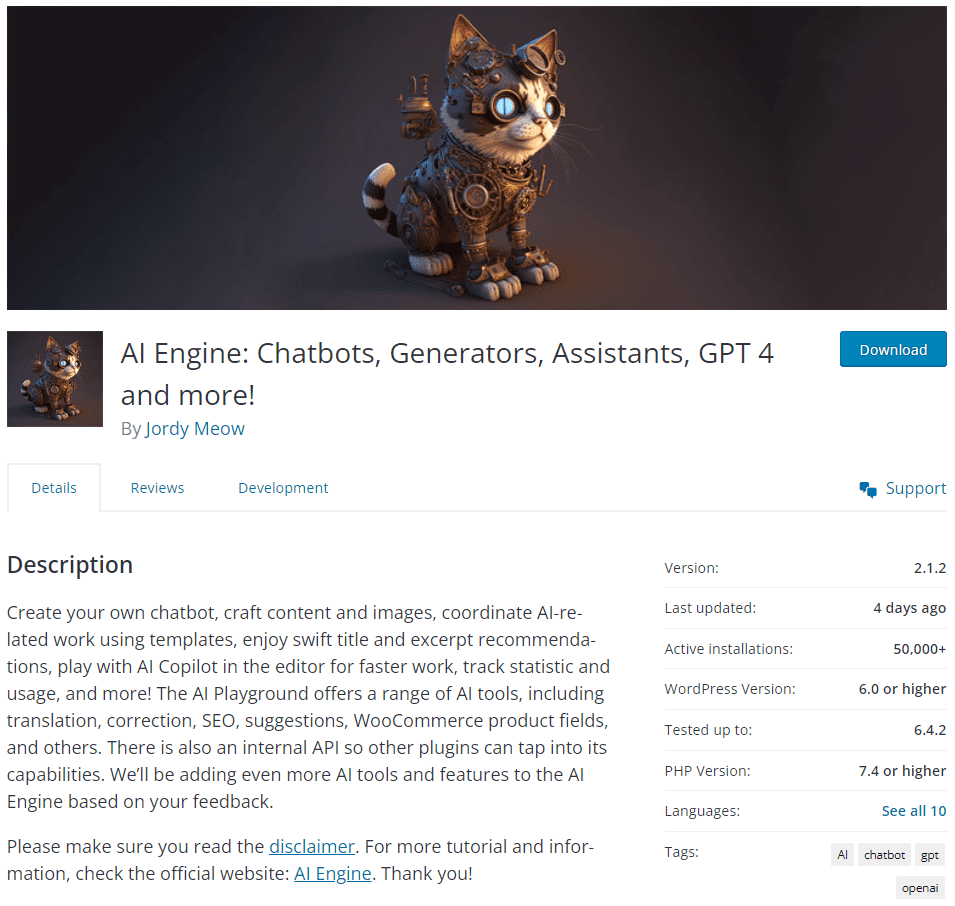
Task: Switch to the Reviews tab
Action: click(x=157, y=488)
